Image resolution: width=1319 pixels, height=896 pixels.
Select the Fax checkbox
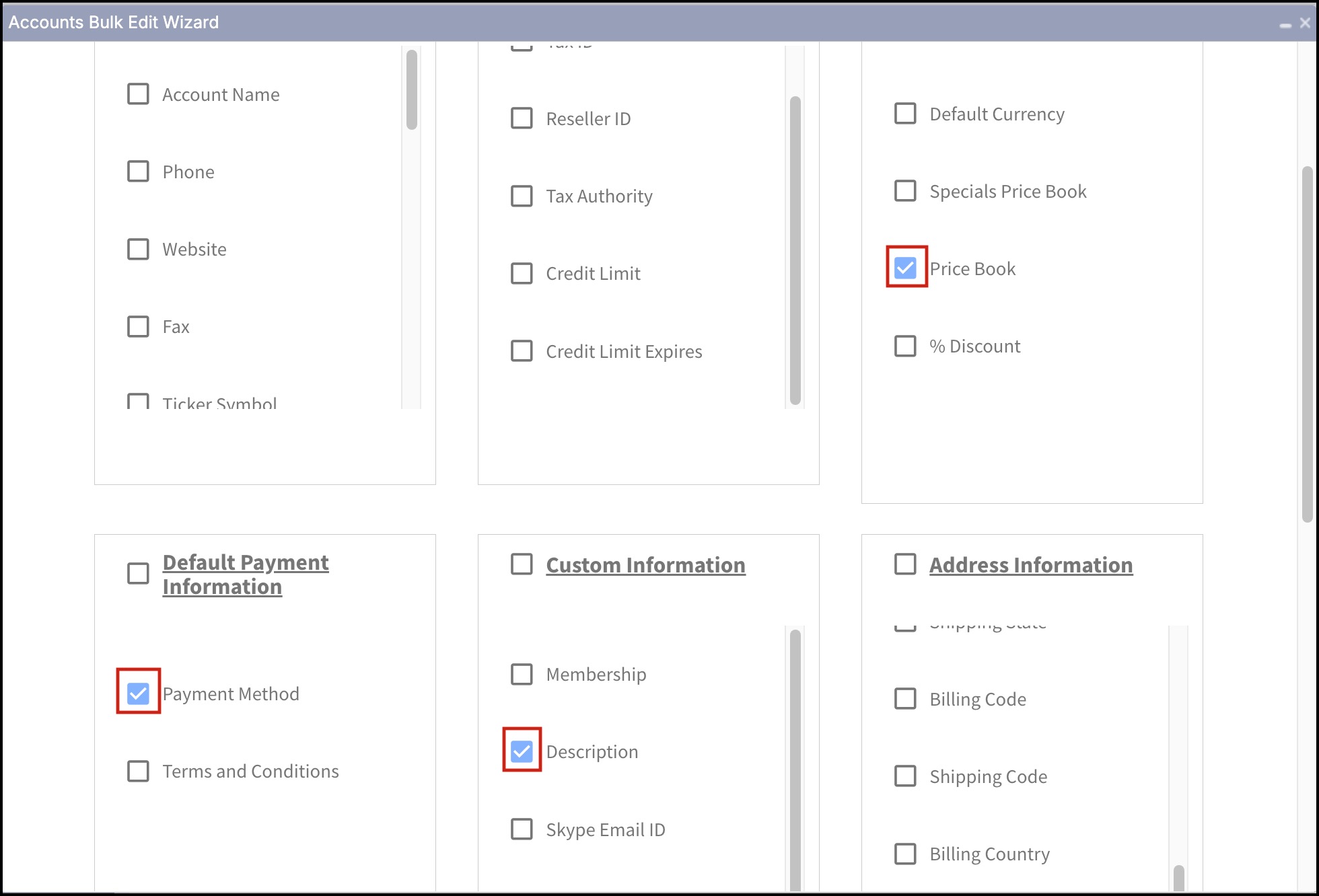(x=138, y=326)
